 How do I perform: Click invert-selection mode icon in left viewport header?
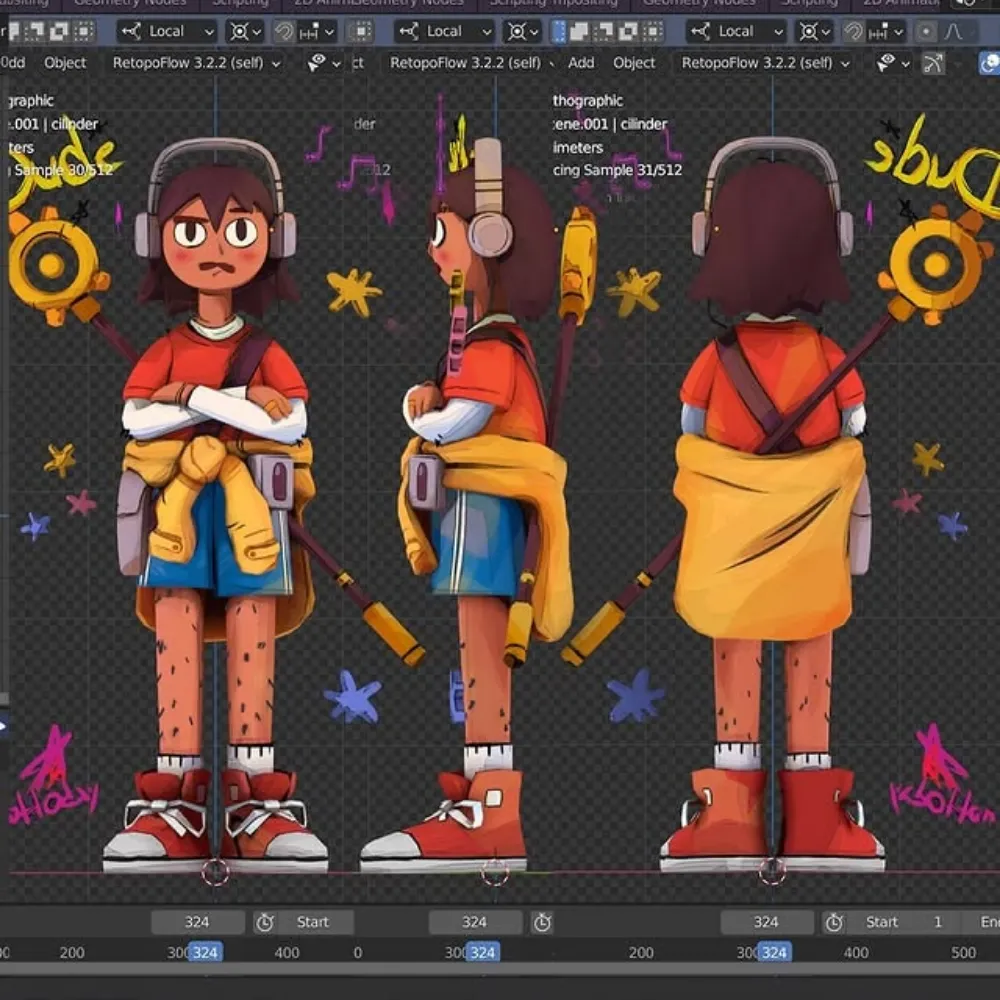click(x=59, y=31)
